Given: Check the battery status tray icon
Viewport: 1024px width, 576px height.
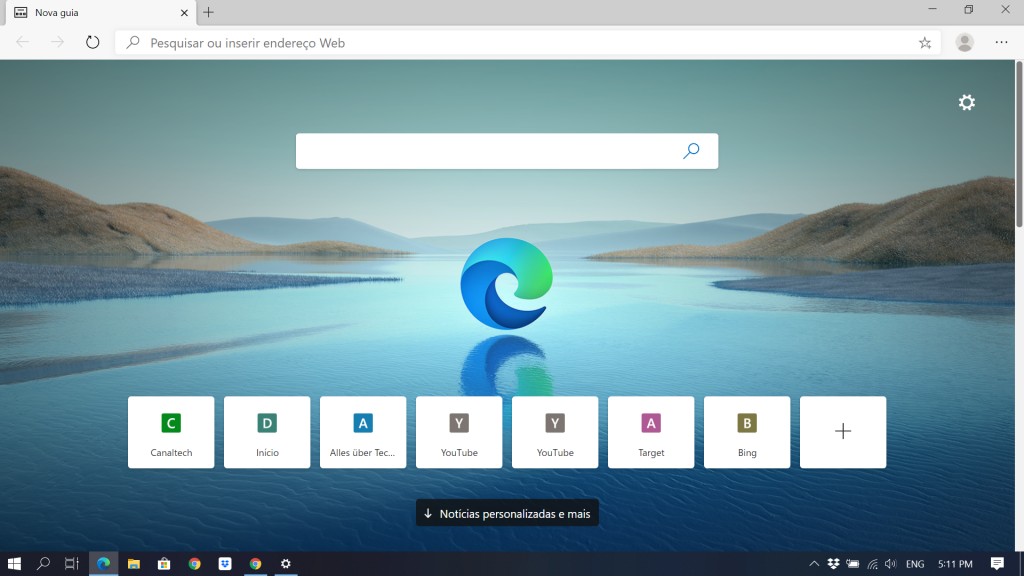Looking at the screenshot, I should (x=853, y=564).
